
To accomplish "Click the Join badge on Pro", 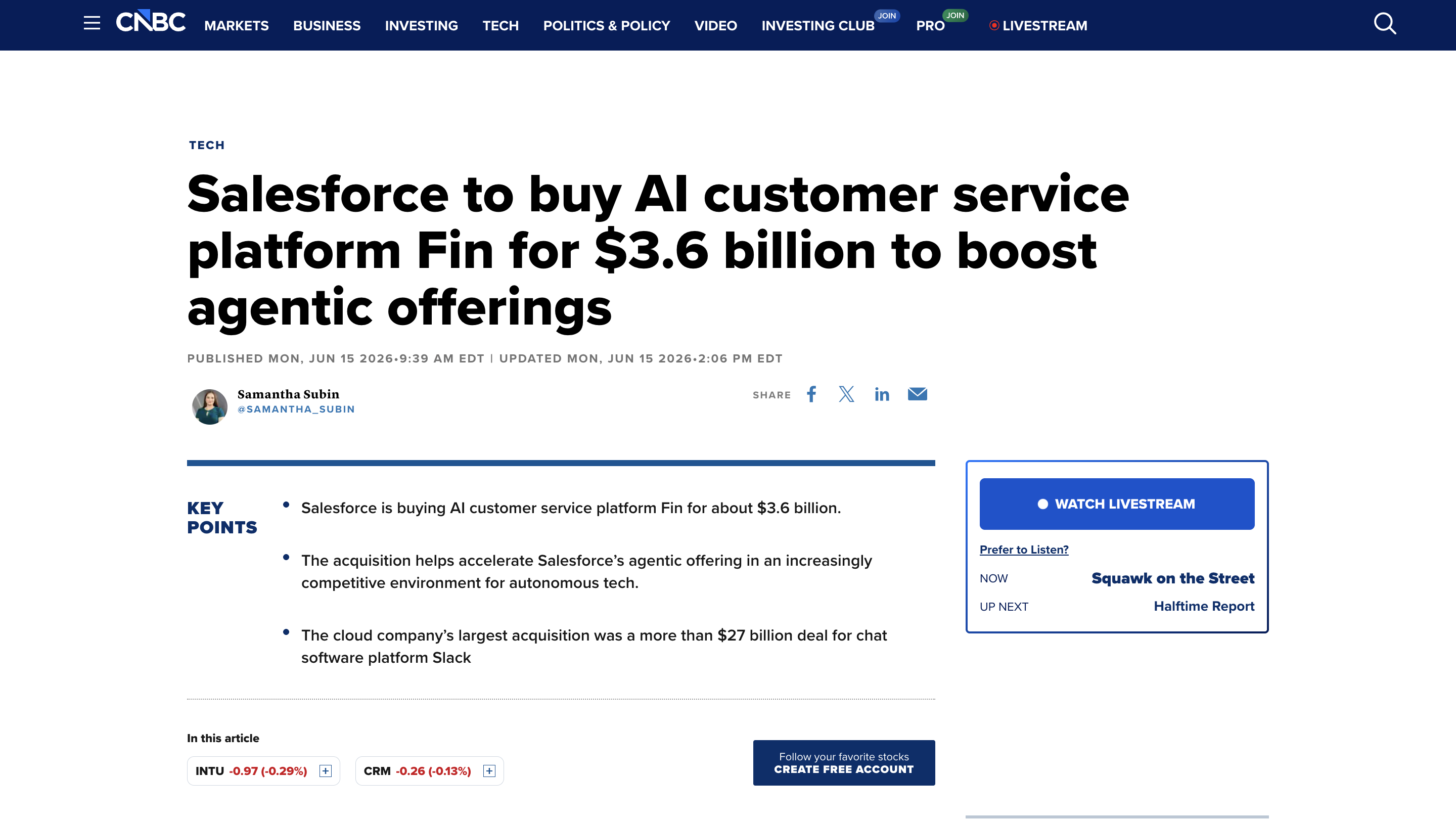I will click(x=955, y=16).
